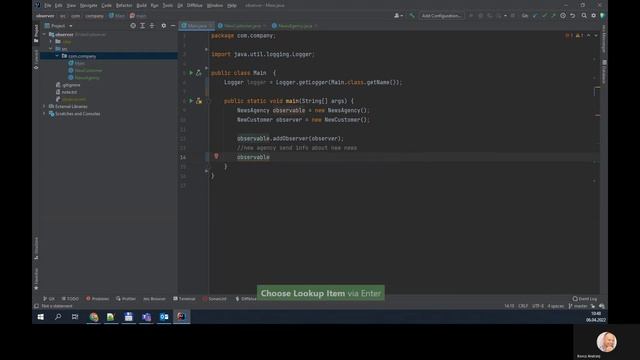Collapse the com.company package

tap(58, 56)
